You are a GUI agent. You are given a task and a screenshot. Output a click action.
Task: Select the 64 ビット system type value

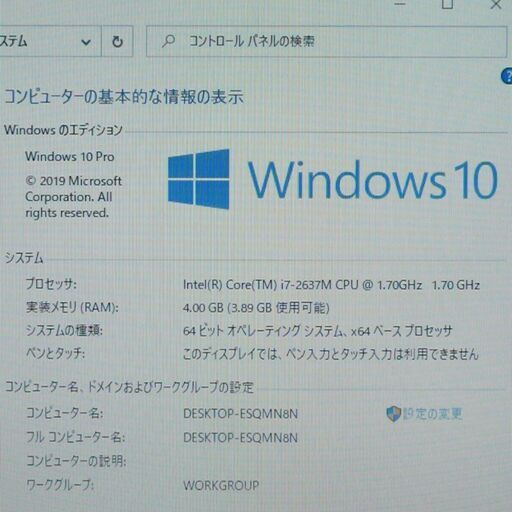click(317, 331)
